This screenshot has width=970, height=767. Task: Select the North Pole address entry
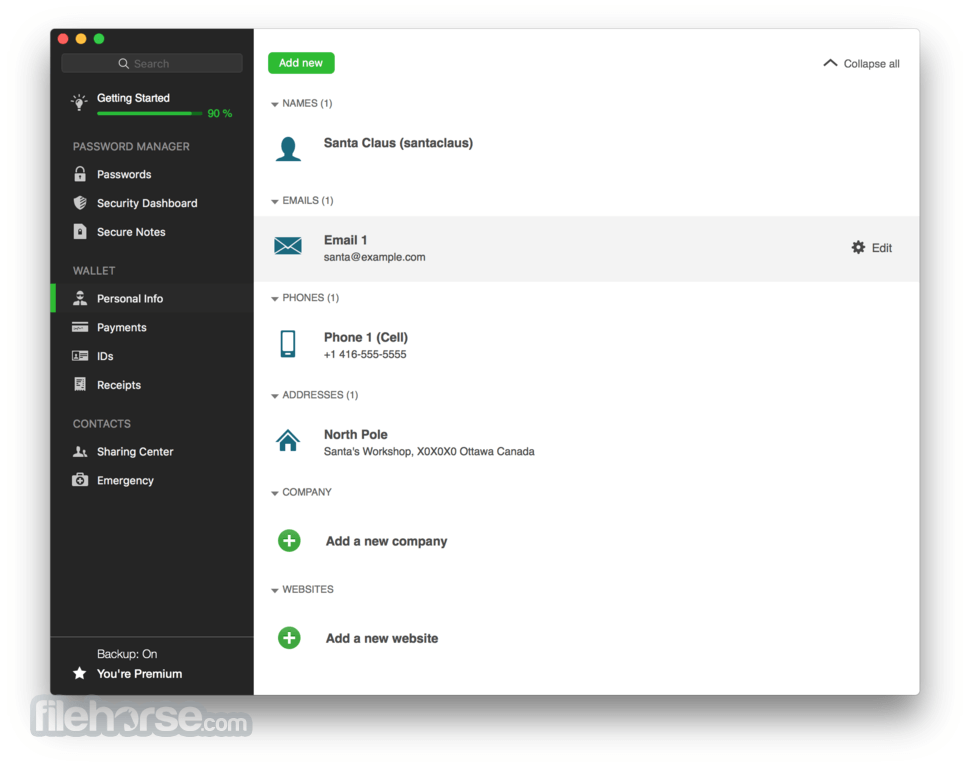click(356, 434)
